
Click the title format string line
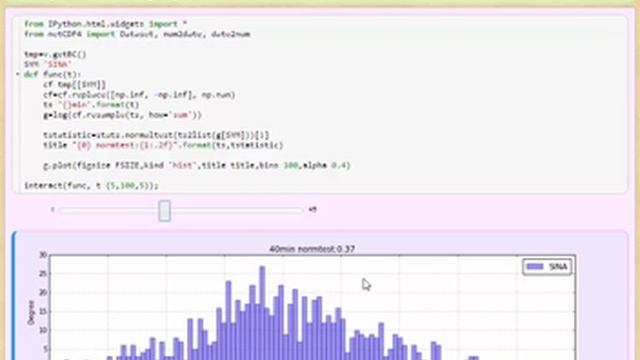click(163, 145)
